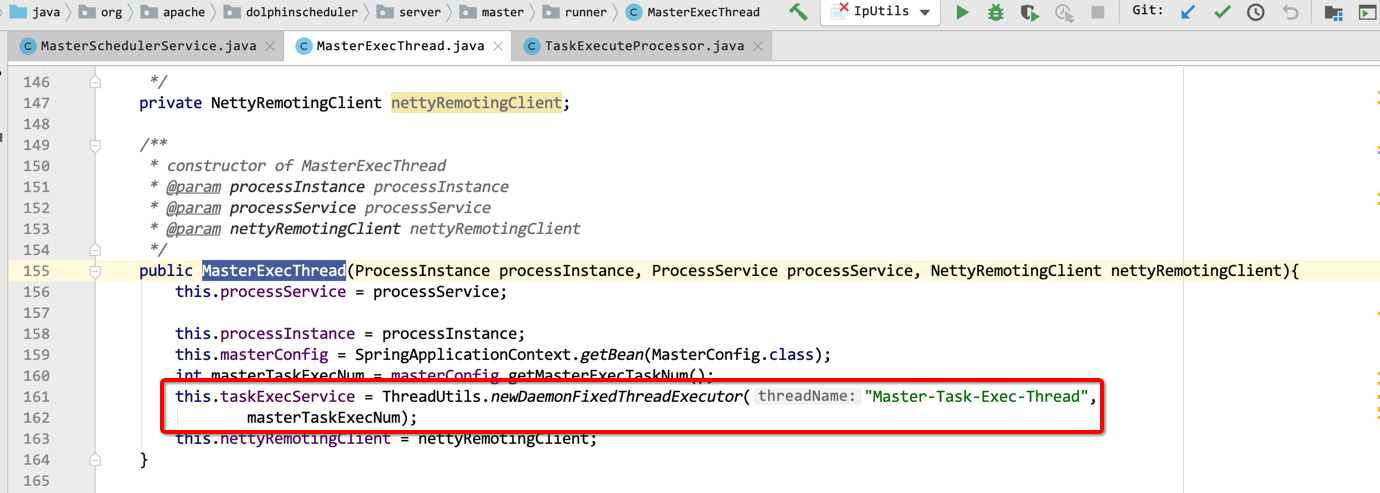Open the runner breadcrumb folder
1380x493 pixels.
click(575, 12)
